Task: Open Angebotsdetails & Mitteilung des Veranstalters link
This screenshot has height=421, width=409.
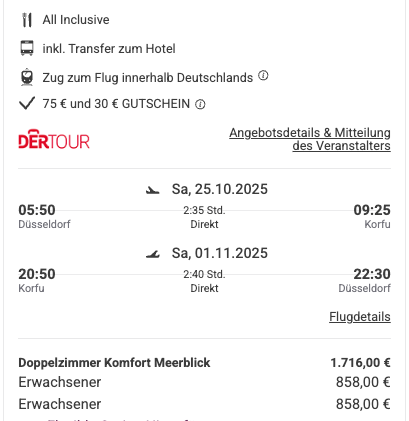Action: (x=310, y=139)
